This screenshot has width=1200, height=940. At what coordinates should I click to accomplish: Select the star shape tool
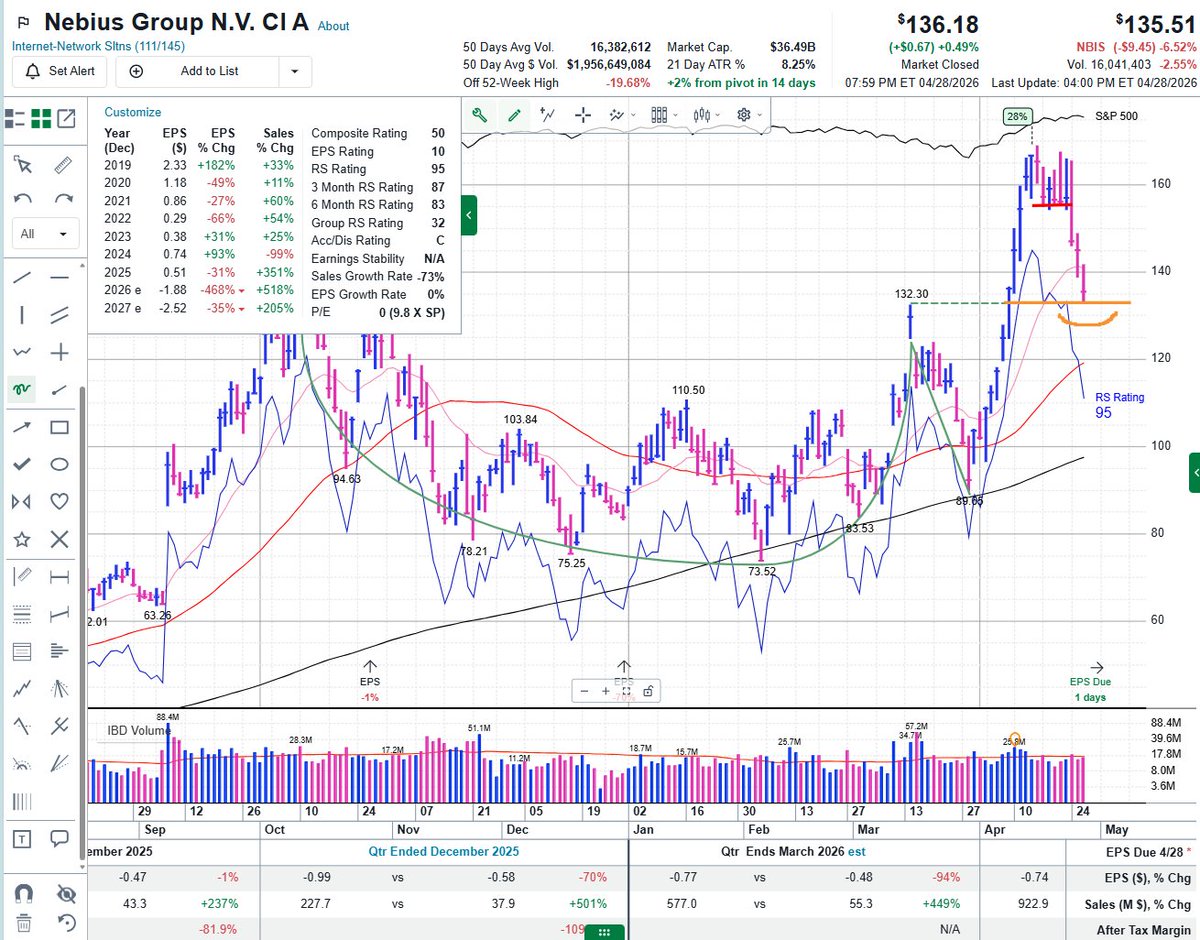tap(22, 539)
